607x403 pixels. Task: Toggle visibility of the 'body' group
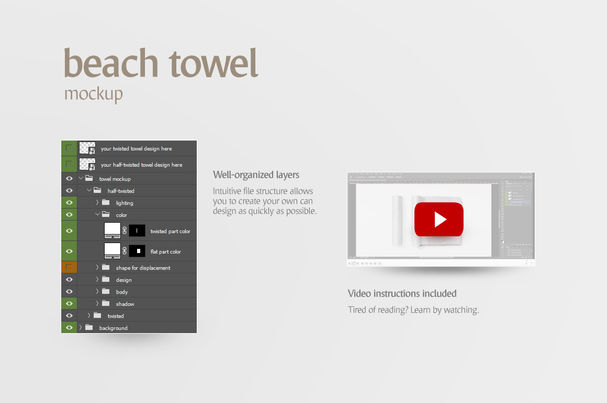(x=69, y=292)
